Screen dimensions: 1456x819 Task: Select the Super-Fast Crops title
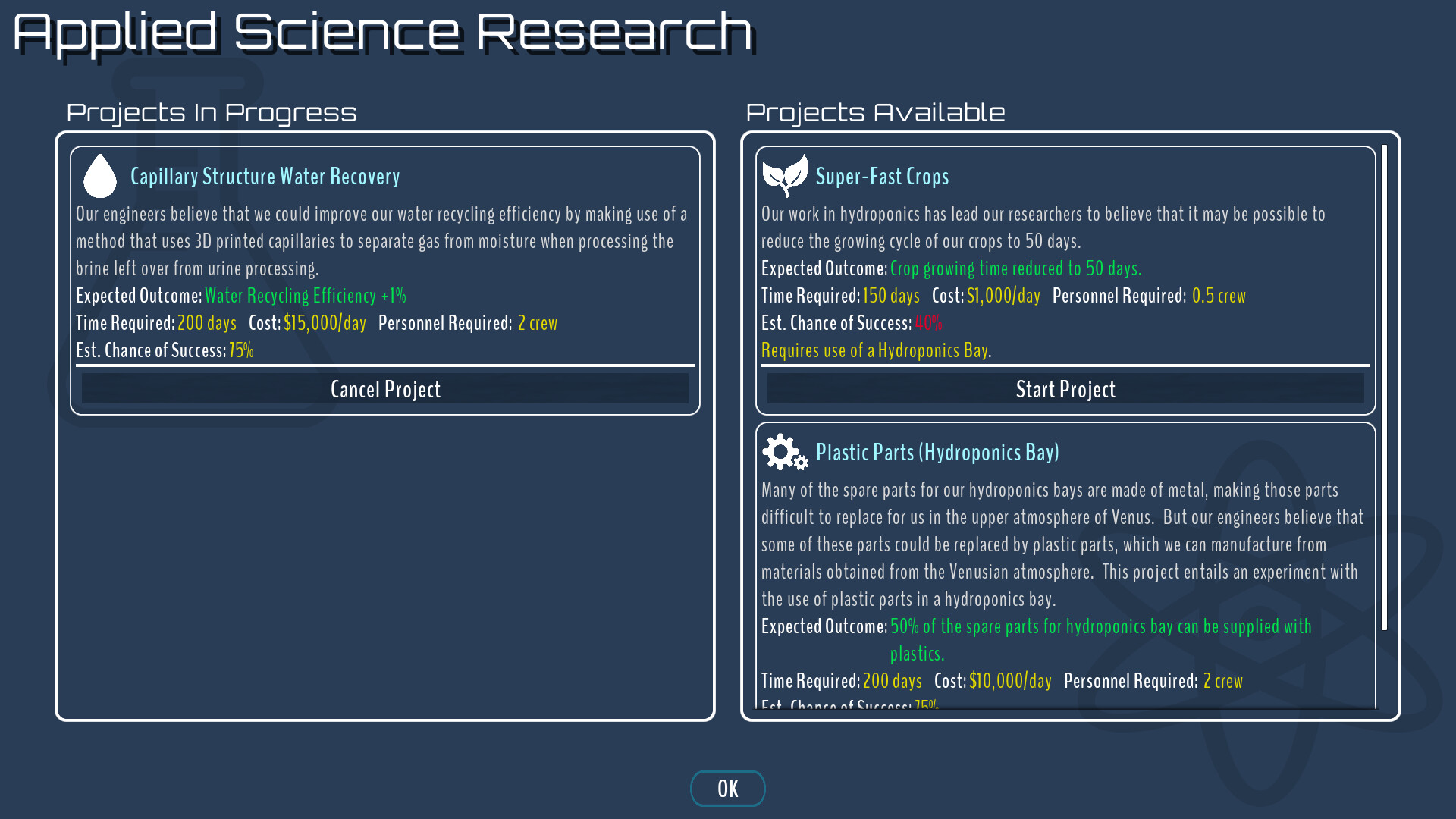click(882, 177)
